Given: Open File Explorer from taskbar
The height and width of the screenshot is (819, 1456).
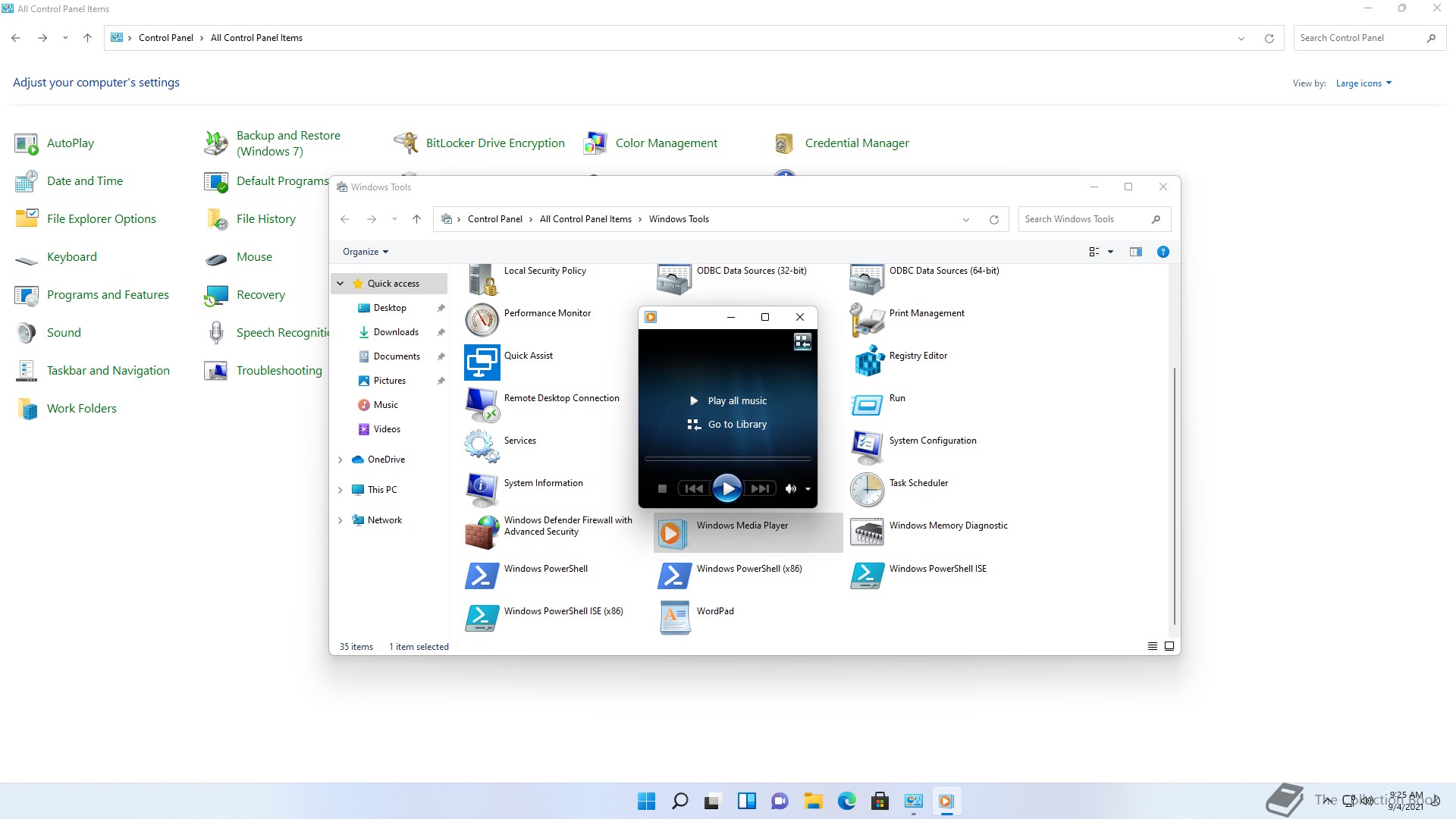Looking at the screenshot, I should click(813, 802).
